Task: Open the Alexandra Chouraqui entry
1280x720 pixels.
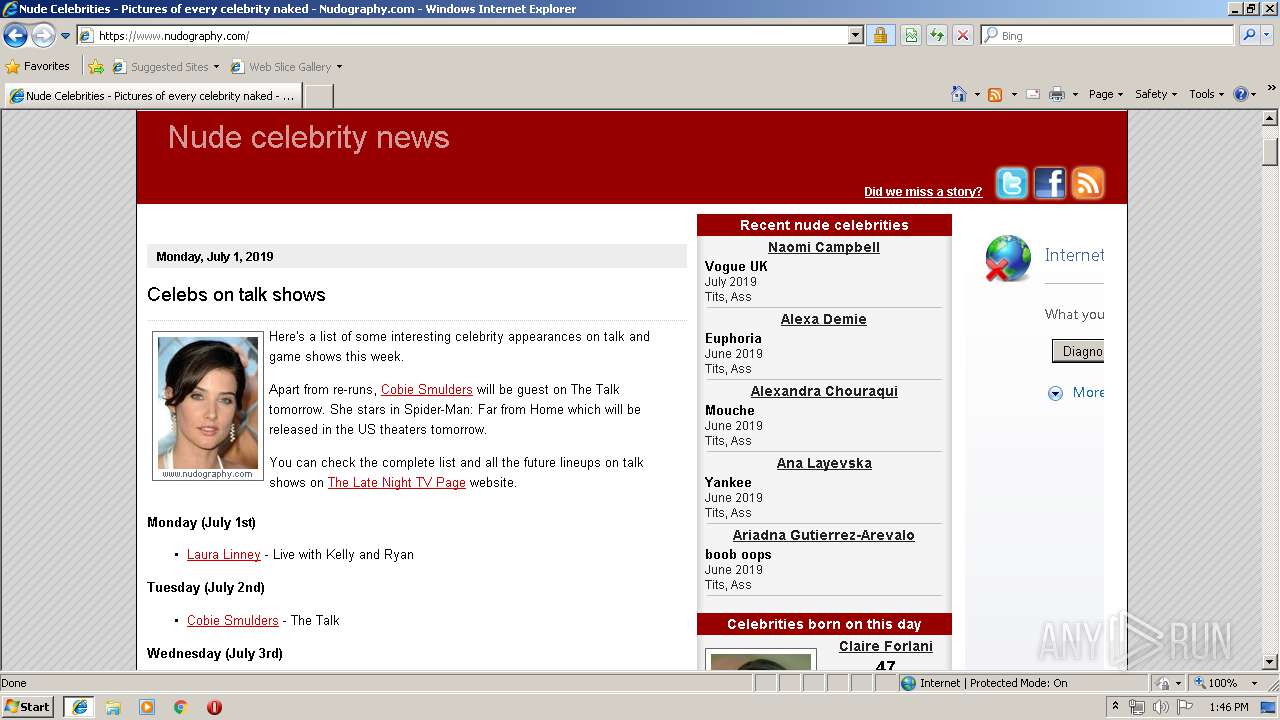Action: (x=824, y=392)
